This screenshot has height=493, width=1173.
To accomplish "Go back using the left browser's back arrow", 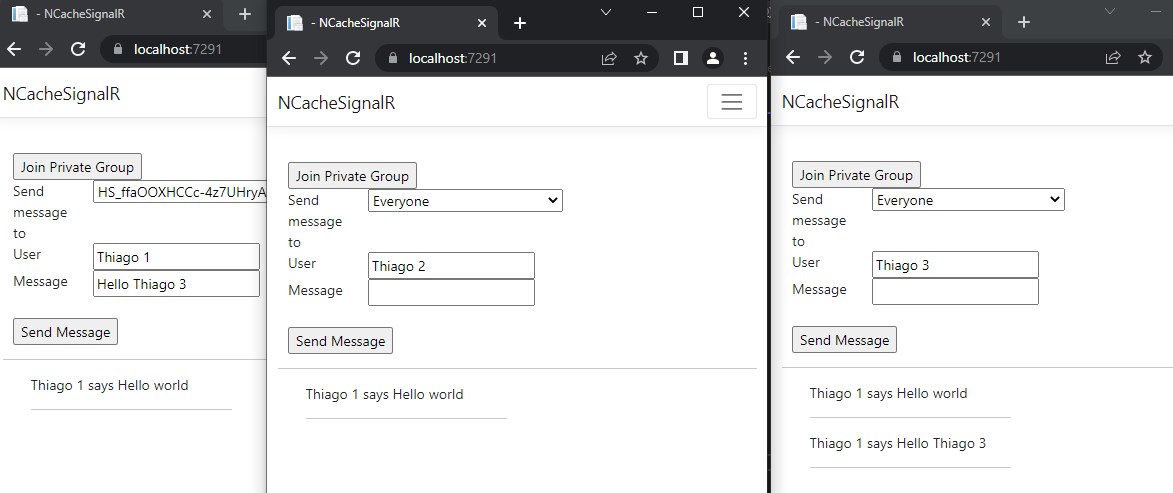I will [x=14, y=48].
